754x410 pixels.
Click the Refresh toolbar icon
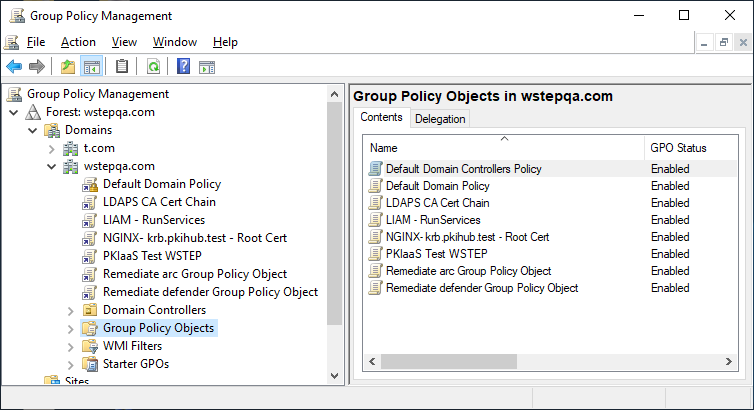tap(153, 67)
